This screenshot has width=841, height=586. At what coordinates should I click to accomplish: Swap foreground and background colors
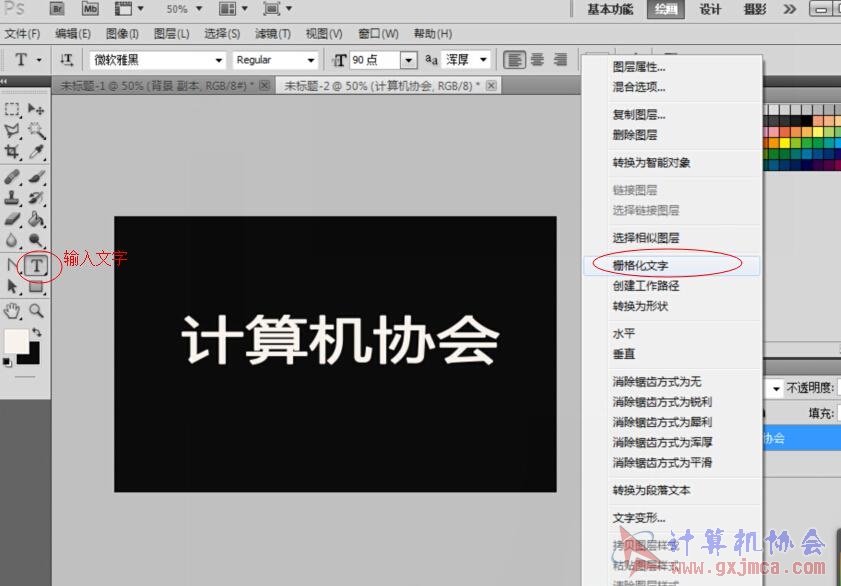point(37,332)
